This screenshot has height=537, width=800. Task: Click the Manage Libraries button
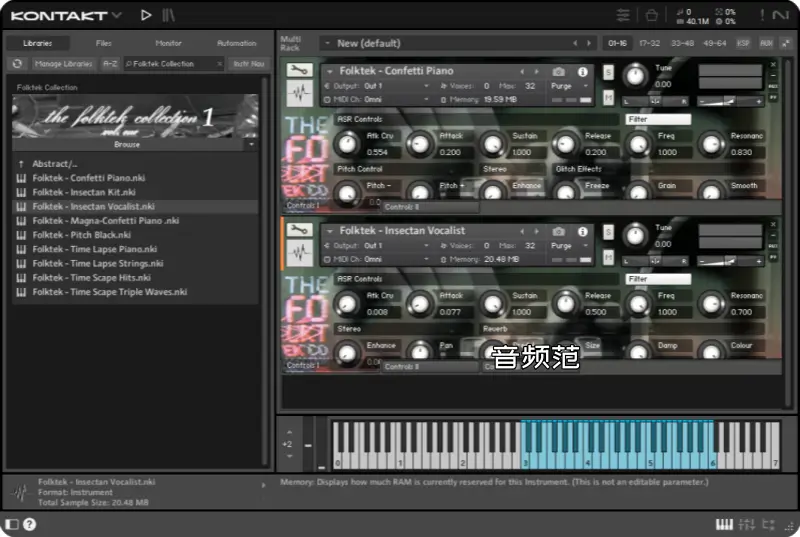pyautogui.click(x=62, y=63)
